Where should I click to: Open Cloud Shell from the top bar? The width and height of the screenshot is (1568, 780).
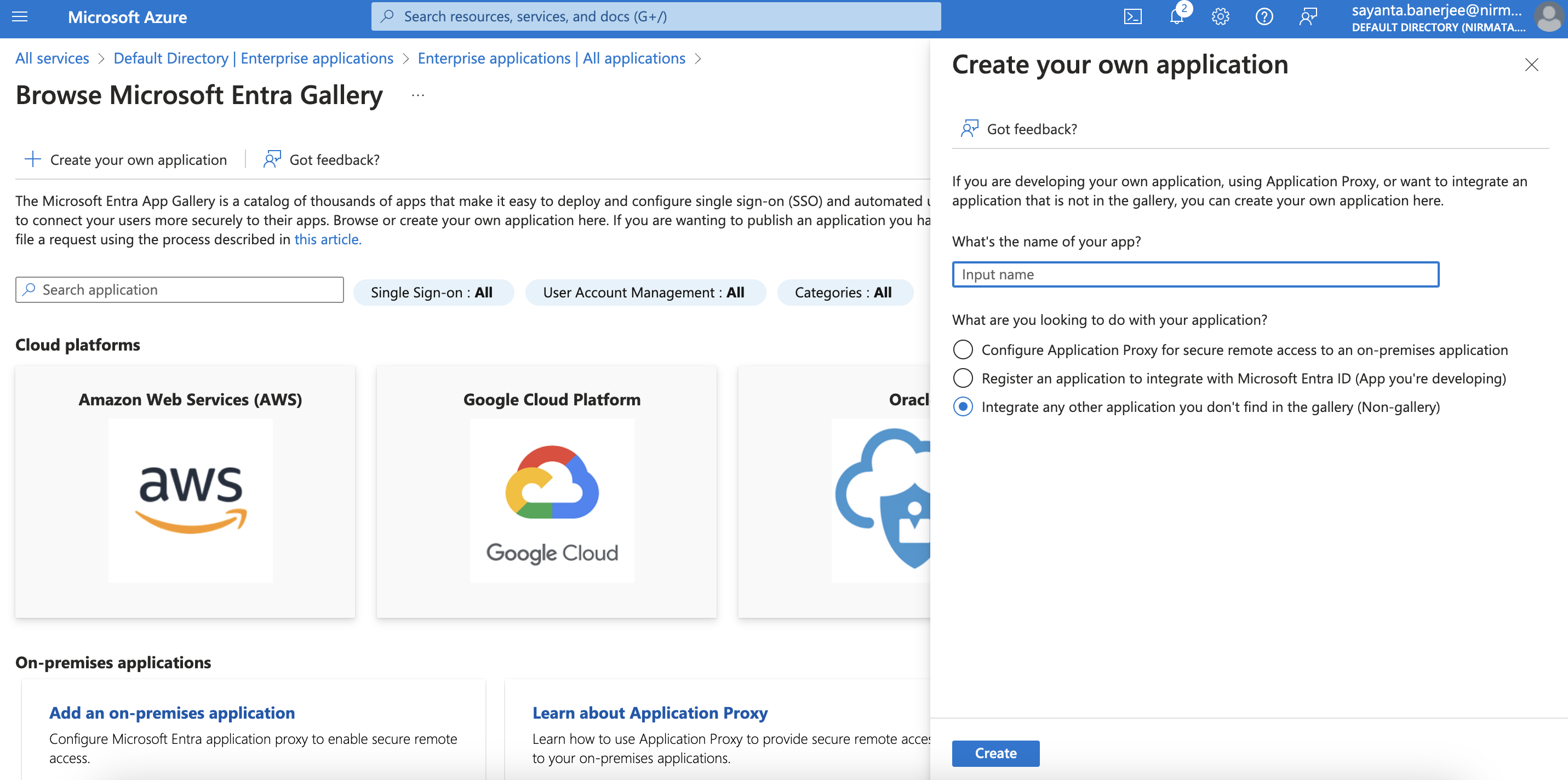(1132, 16)
